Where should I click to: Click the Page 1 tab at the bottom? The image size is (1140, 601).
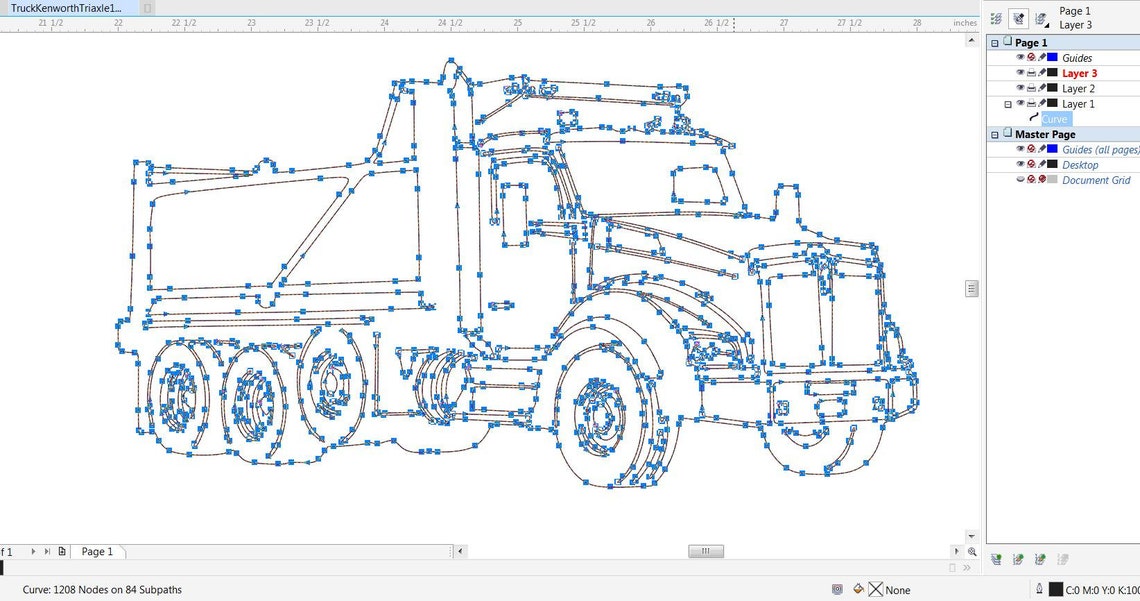click(97, 551)
